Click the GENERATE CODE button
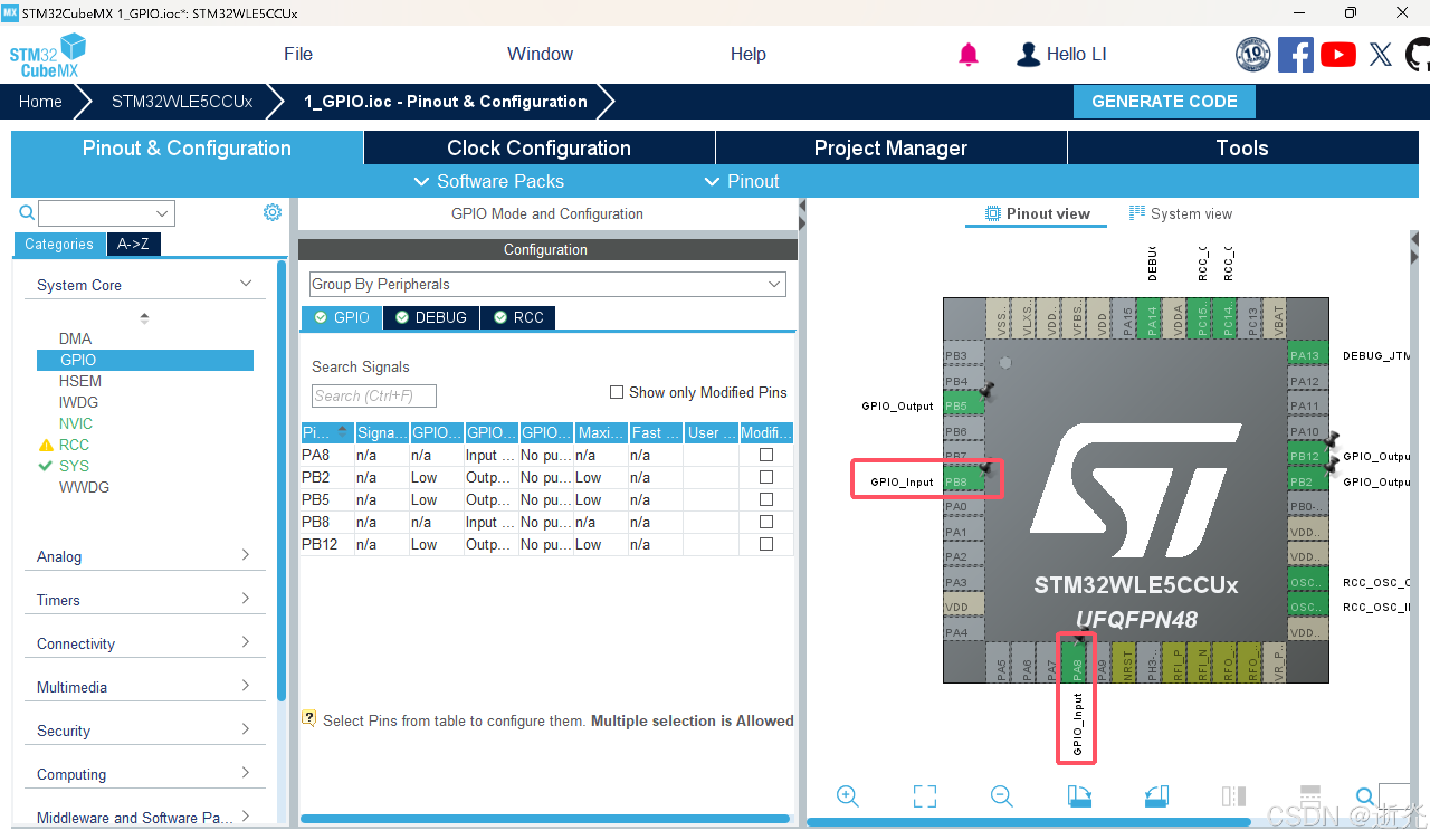Image resolution: width=1430 pixels, height=840 pixels. click(x=1164, y=101)
